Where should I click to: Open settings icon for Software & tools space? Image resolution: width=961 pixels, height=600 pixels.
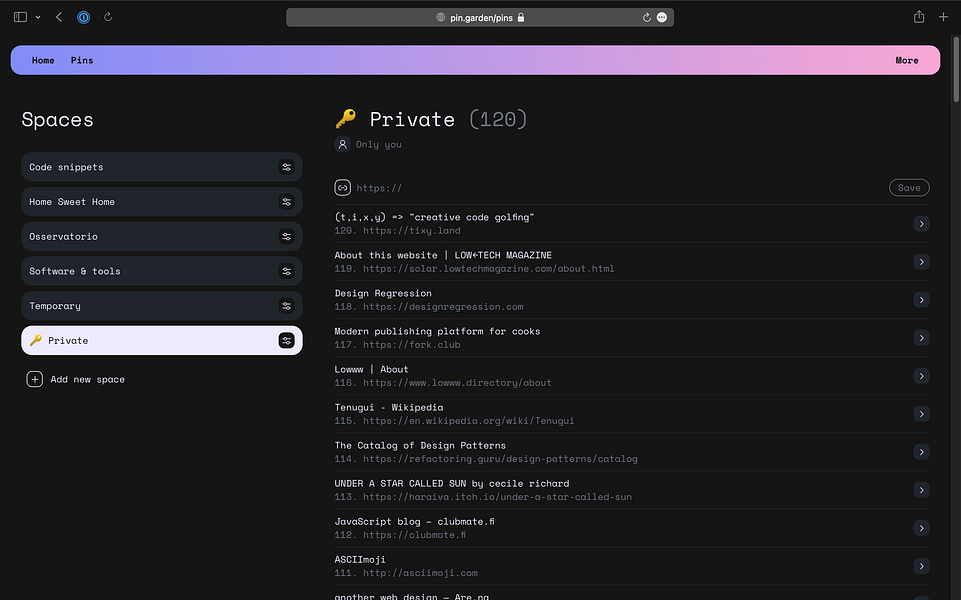[286, 271]
